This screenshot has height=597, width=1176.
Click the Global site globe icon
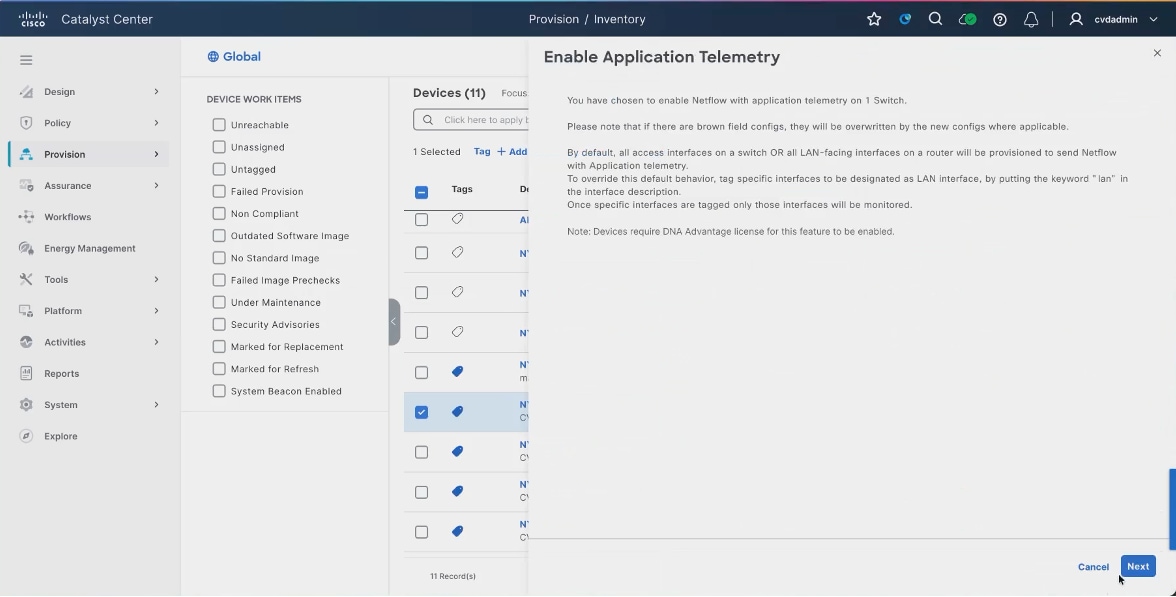(213, 57)
